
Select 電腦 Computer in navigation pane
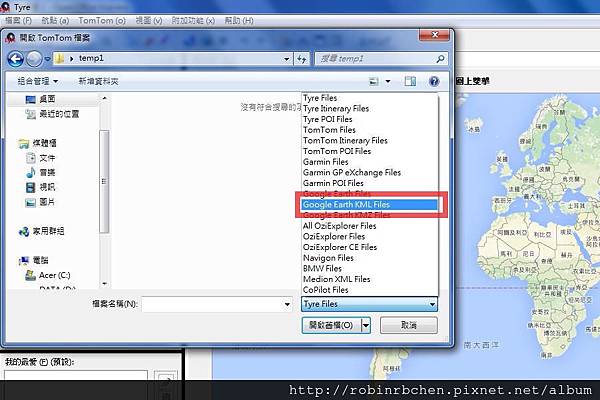tap(34, 260)
